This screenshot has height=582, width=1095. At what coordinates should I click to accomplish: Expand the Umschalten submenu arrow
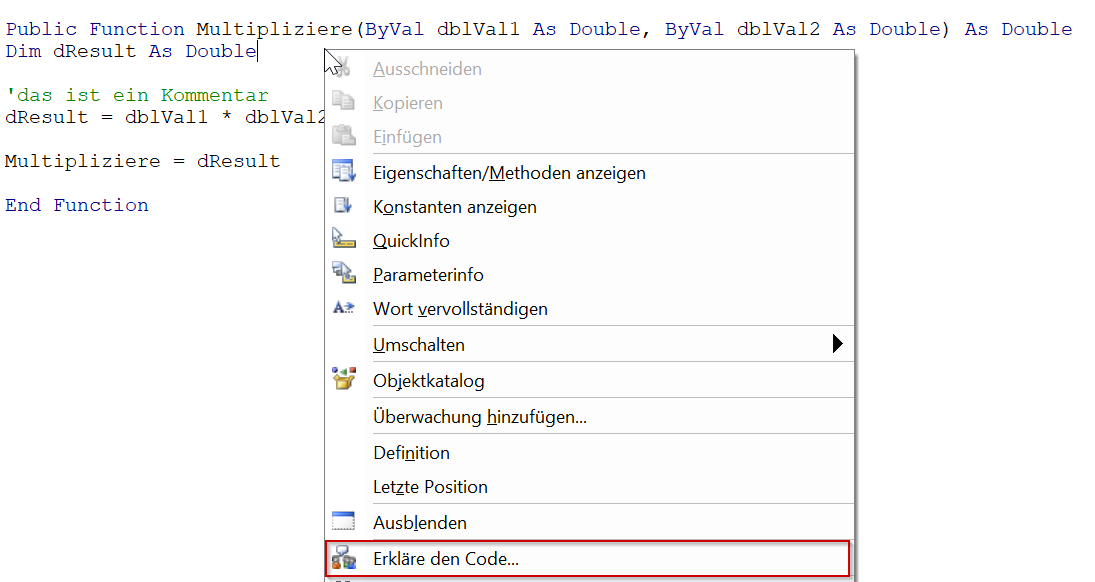pos(837,344)
